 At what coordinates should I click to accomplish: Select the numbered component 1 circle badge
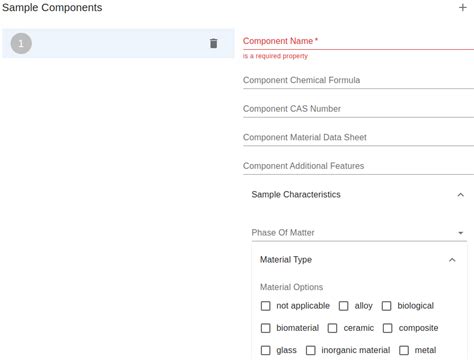[21, 43]
